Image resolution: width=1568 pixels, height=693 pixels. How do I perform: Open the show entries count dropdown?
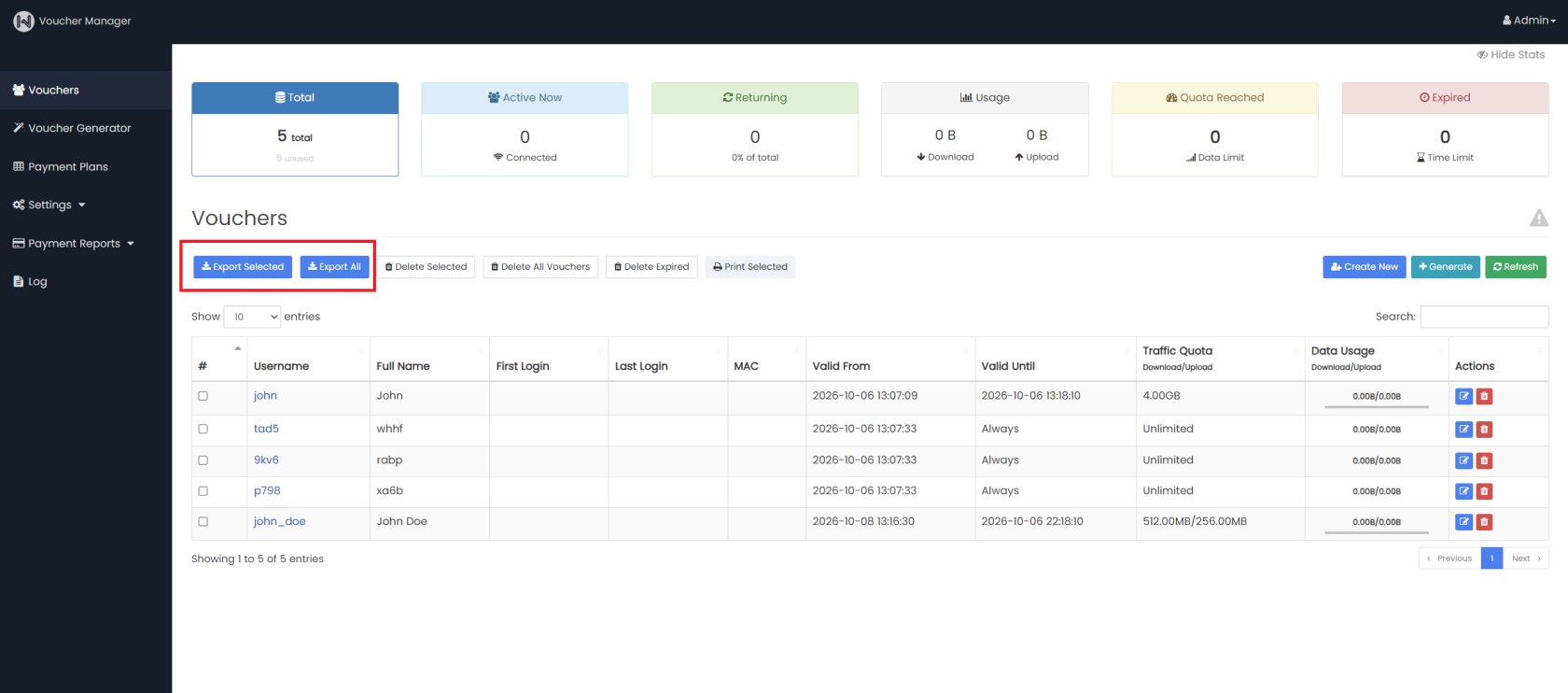pyautogui.click(x=252, y=317)
